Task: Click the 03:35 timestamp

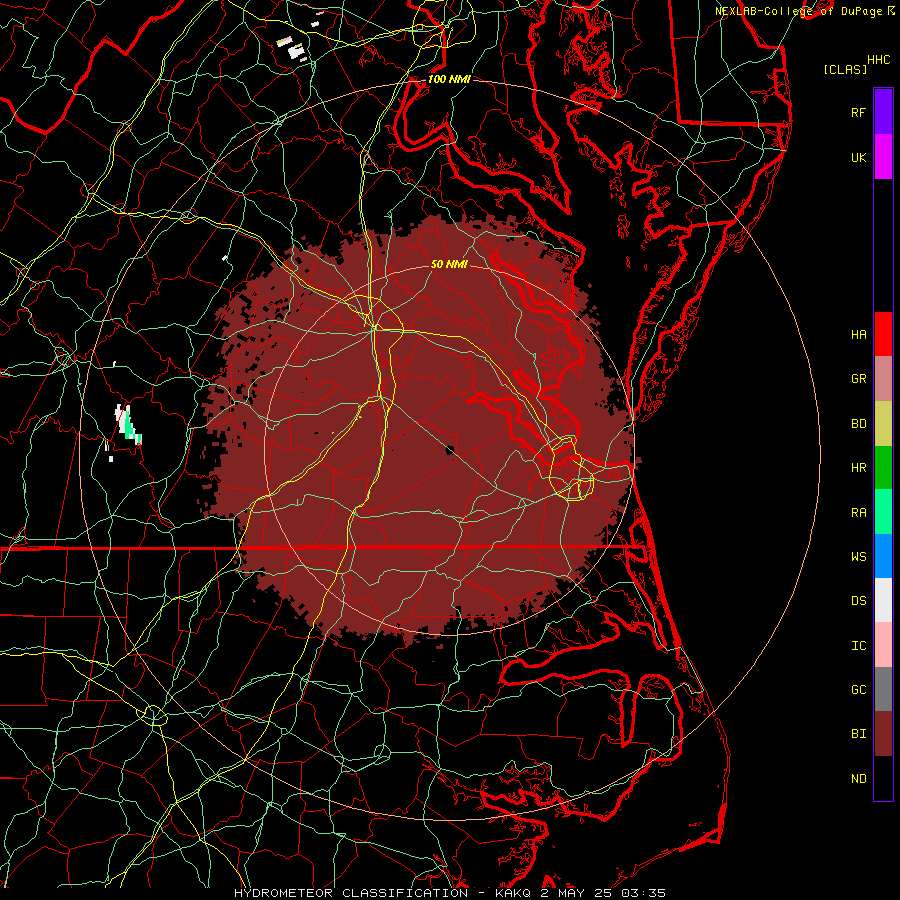Action: 645,893
